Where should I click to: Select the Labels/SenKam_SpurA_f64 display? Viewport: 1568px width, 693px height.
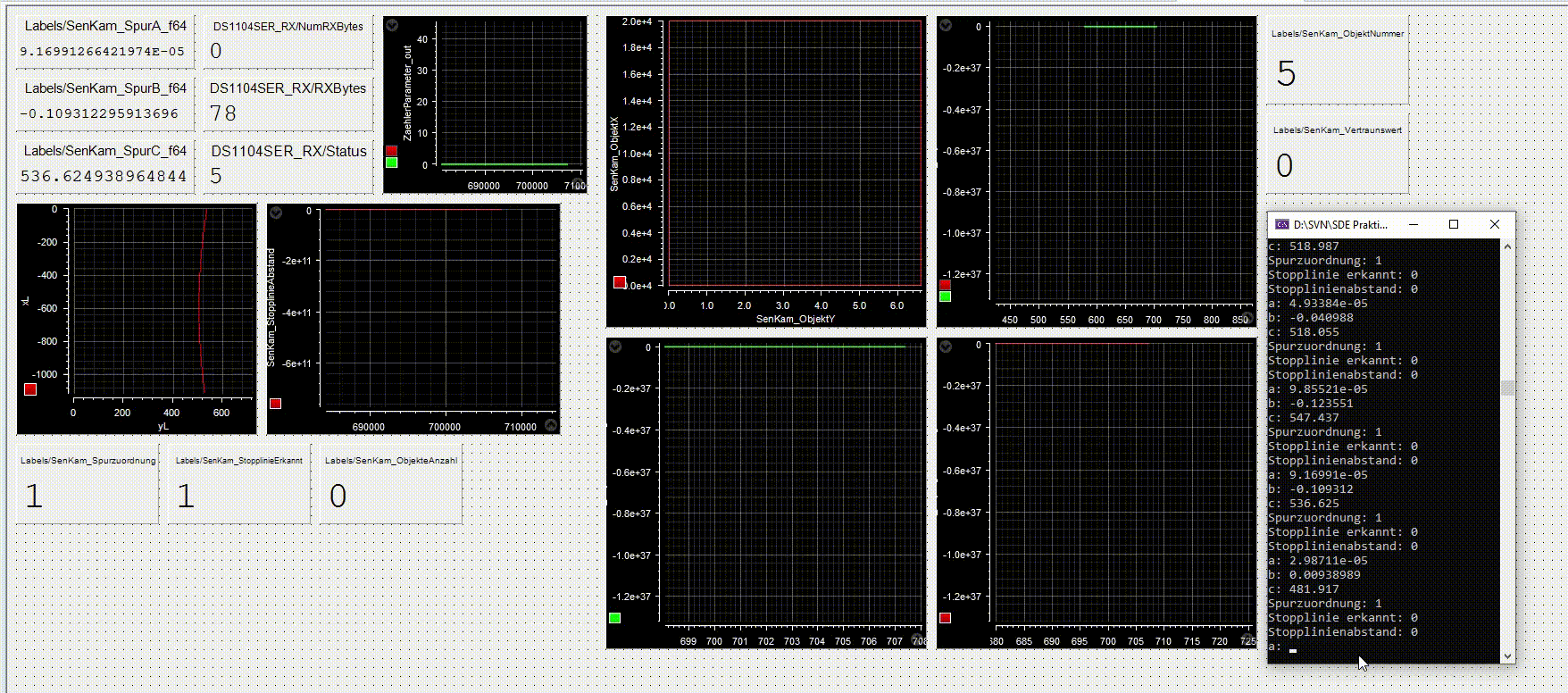(x=105, y=41)
